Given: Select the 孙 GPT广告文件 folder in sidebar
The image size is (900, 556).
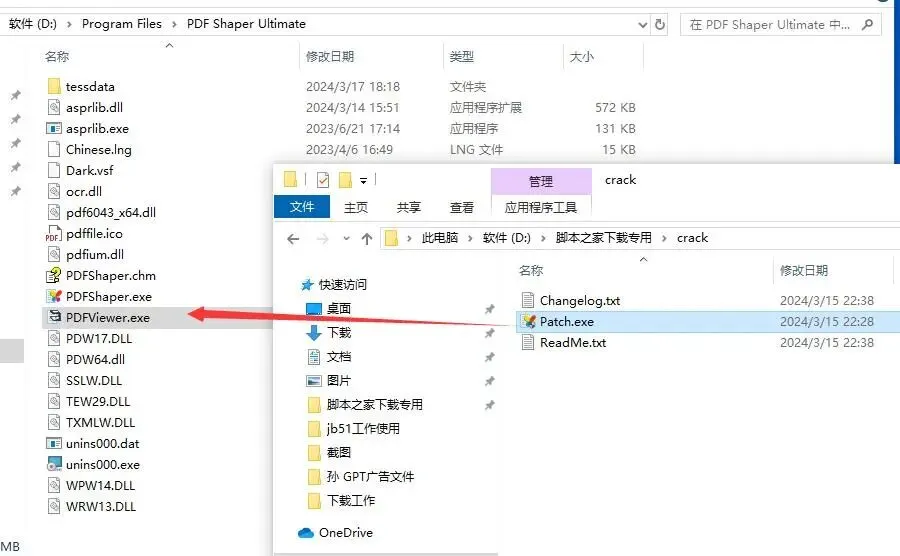Looking at the screenshot, I should [x=370, y=477].
